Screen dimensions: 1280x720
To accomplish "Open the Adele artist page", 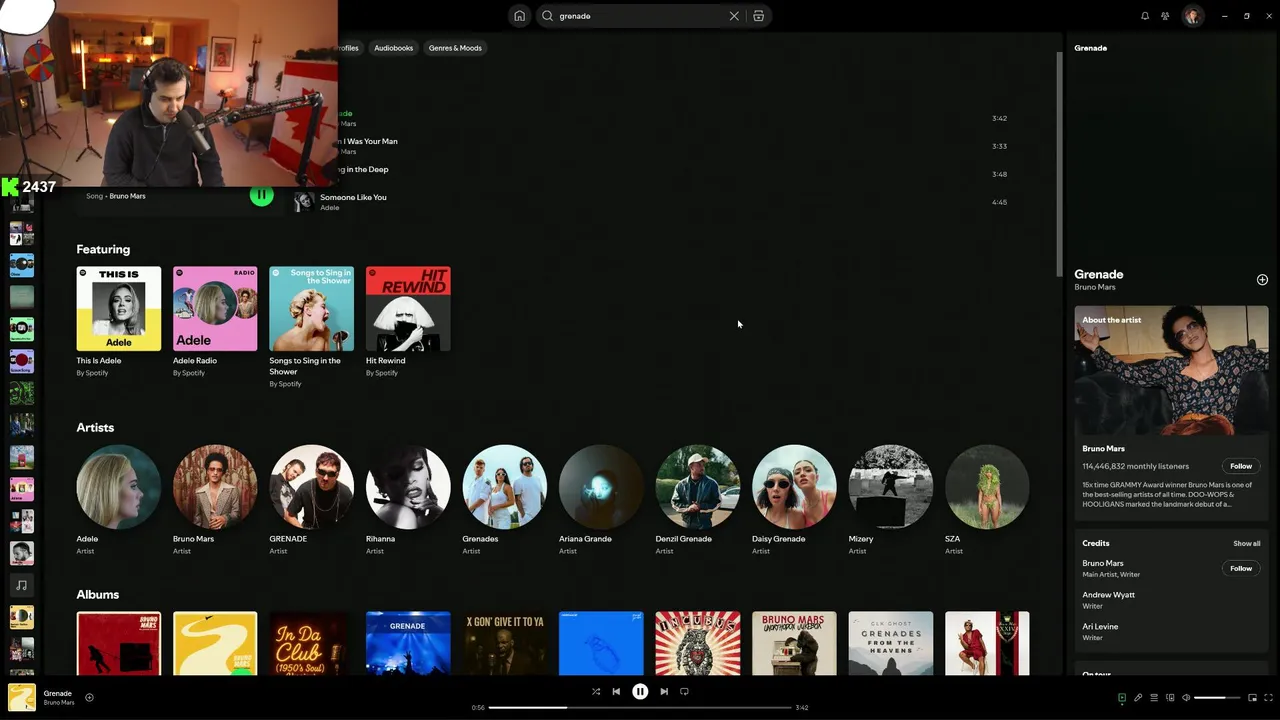I will pyautogui.click(x=119, y=487).
